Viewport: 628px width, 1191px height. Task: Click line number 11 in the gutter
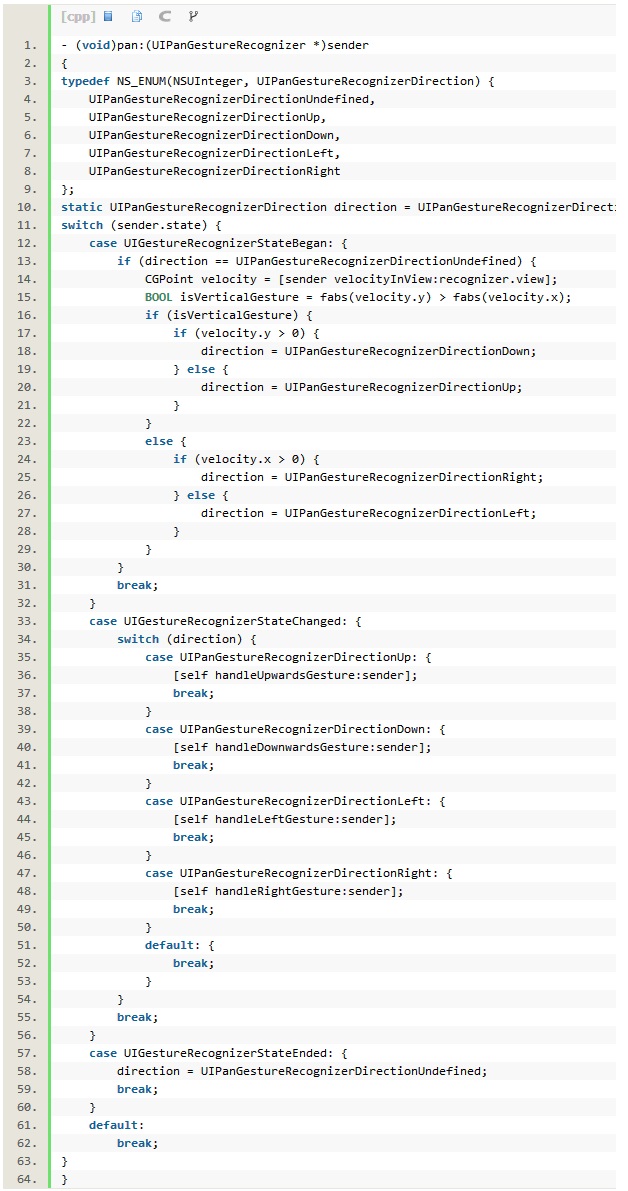click(x=28, y=225)
